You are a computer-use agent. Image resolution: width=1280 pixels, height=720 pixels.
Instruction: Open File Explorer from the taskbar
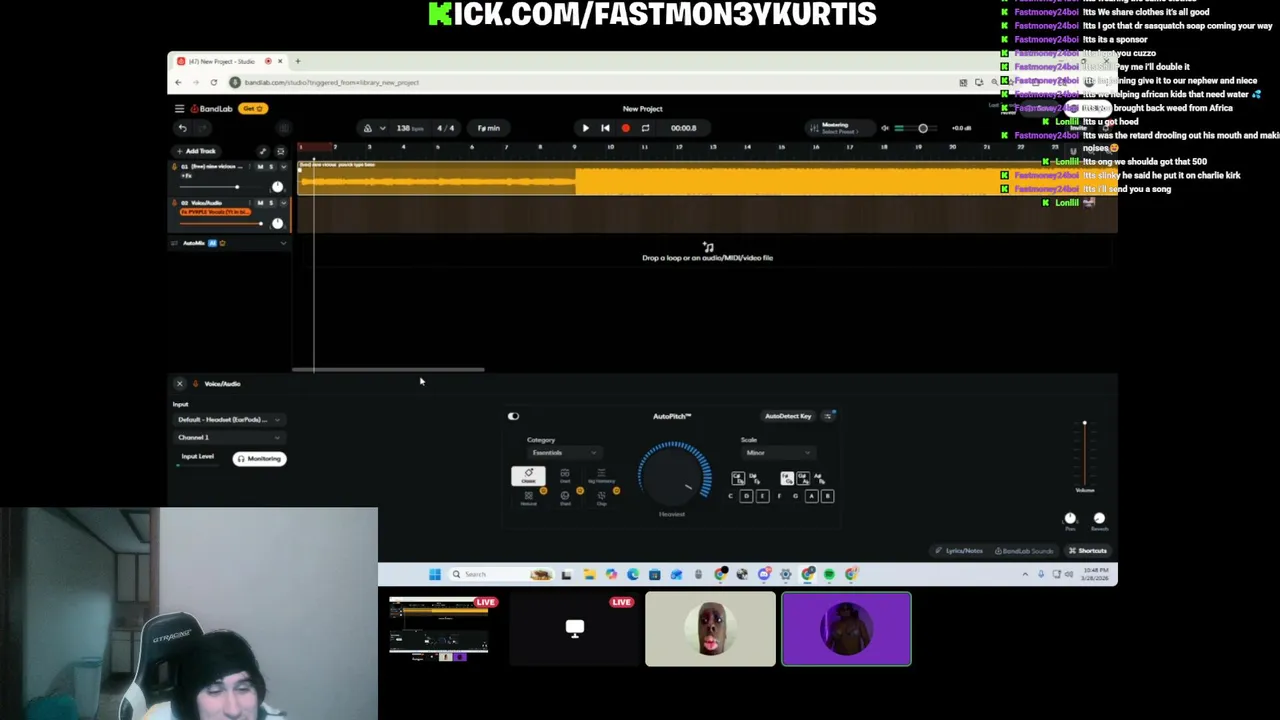(x=589, y=574)
